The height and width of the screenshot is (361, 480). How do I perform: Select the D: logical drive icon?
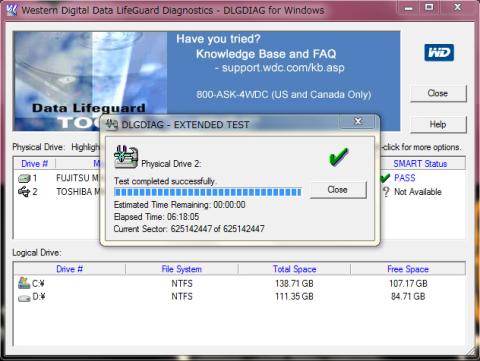tap(24, 298)
